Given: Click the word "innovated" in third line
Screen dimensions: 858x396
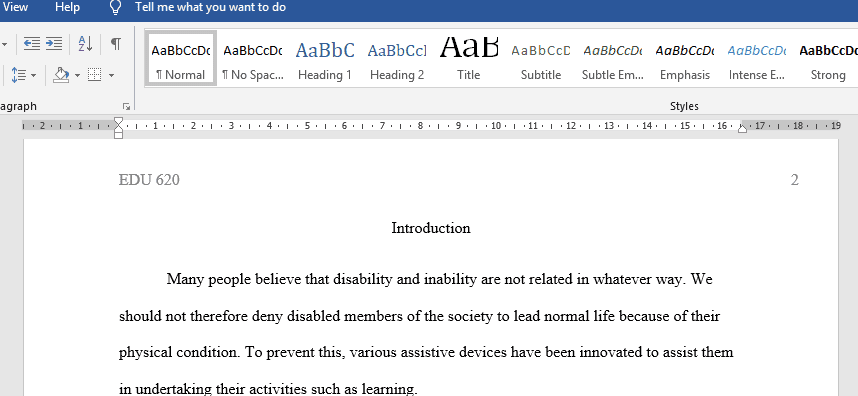Looking at the screenshot, I should coord(611,352).
